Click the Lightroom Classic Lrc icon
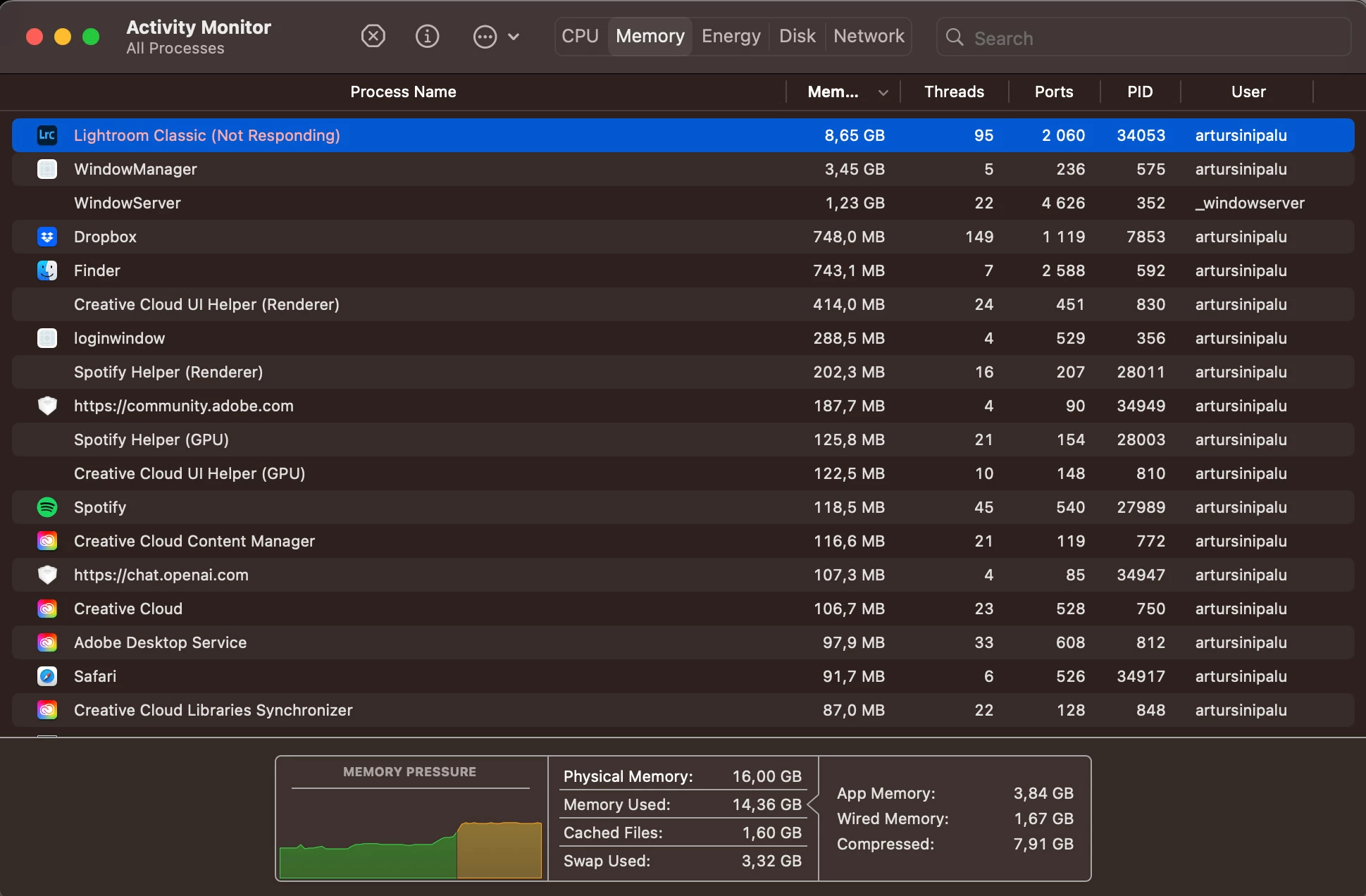 pyautogui.click(x=46, y=135)
